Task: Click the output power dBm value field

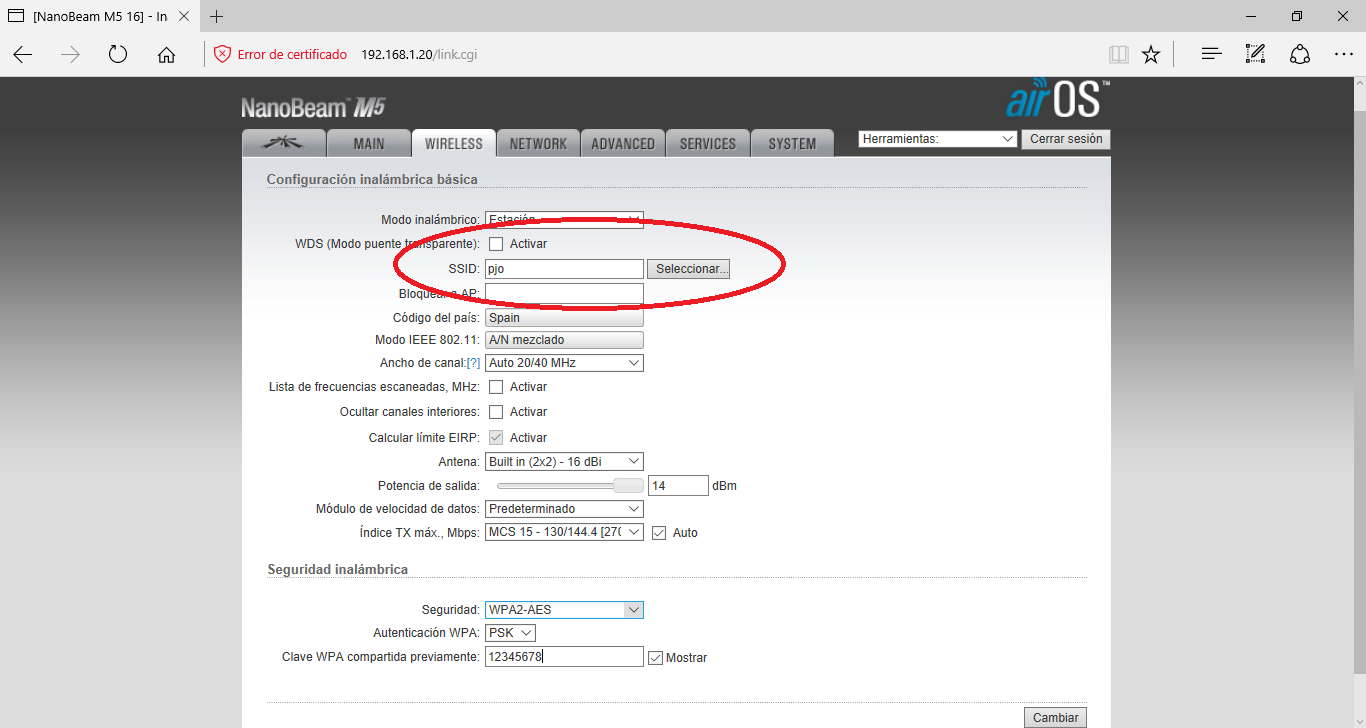Action: [x=678, y=486]
